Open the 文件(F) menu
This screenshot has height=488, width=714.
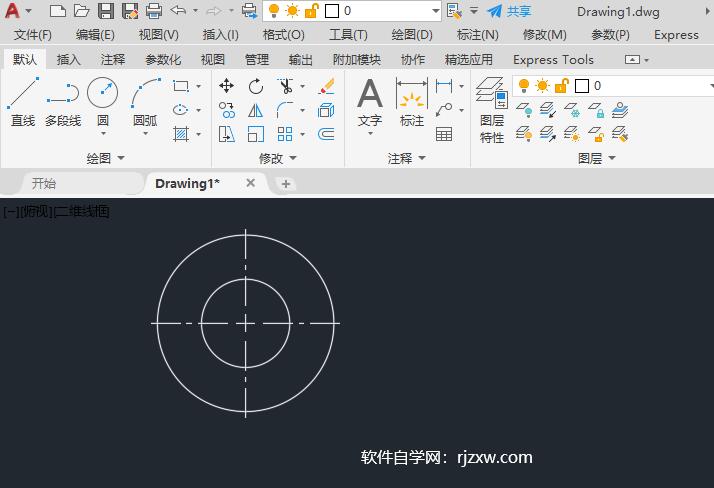click(x=32, y=35)
